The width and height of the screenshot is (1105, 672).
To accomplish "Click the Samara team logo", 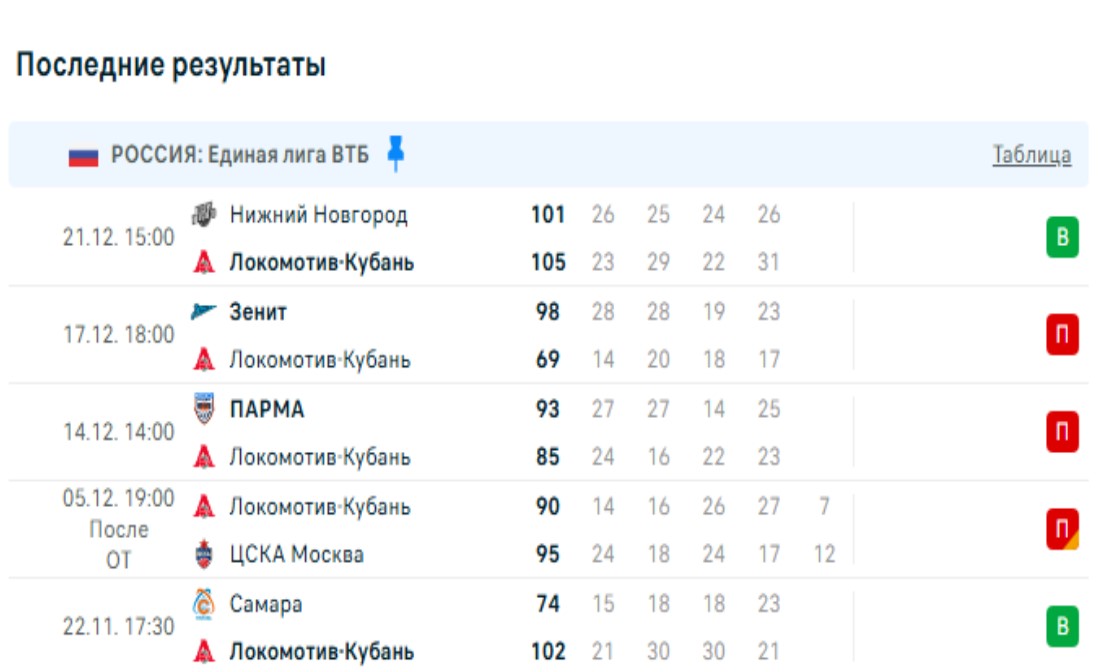I will [204, 604].
